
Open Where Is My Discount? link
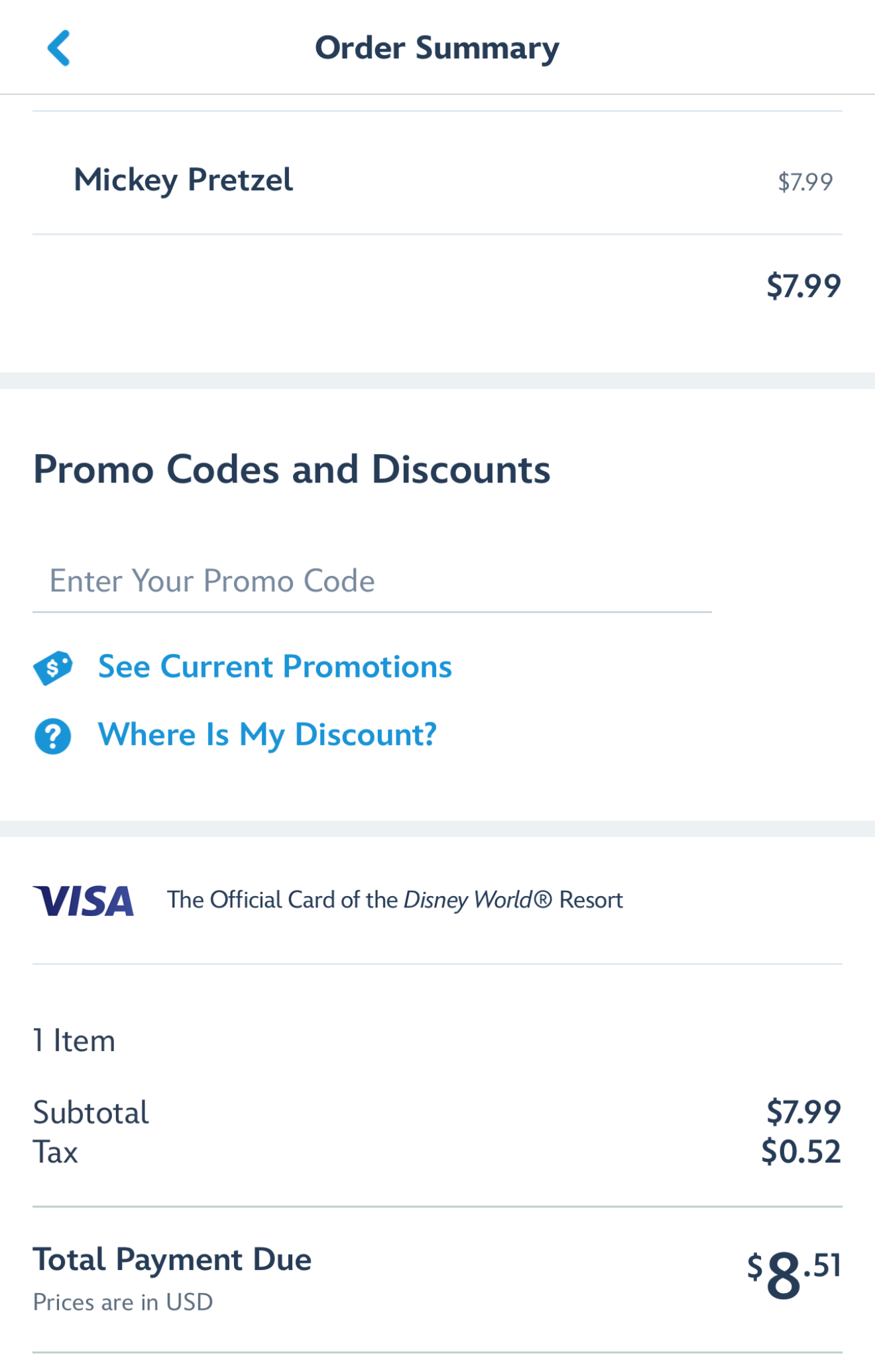pyautogui.click(x=267, y=735)
